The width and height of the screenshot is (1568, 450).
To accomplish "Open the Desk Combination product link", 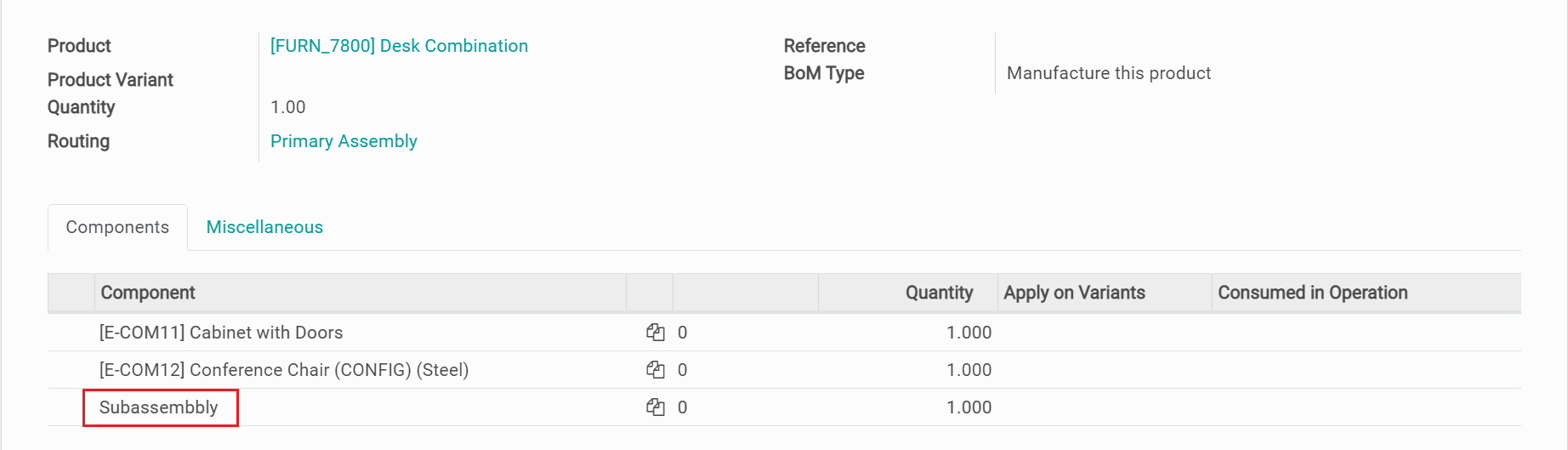I will click(399, 46).
